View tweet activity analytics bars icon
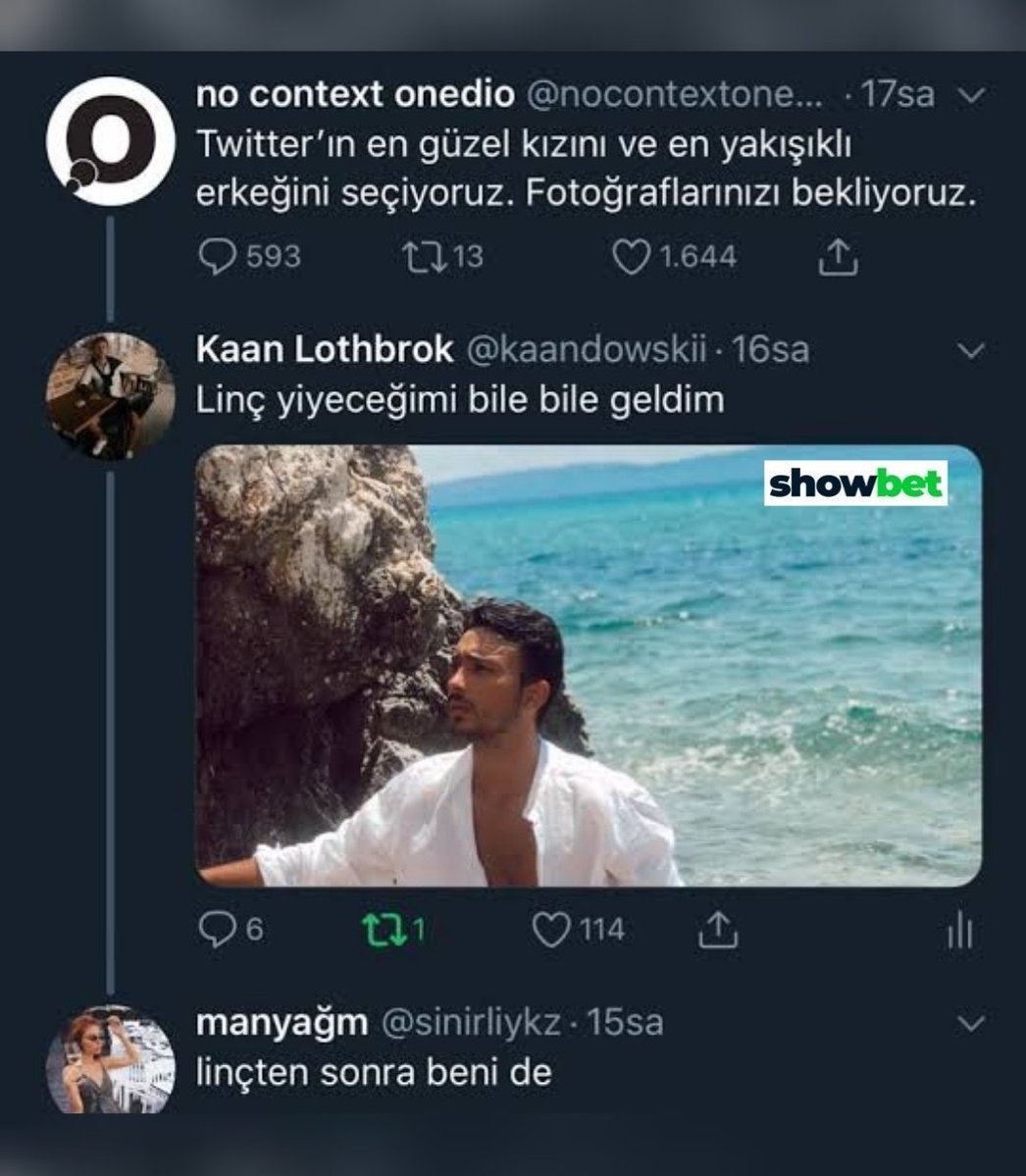The height and width of the screenshot is (1176, 1026). point(958,931)
